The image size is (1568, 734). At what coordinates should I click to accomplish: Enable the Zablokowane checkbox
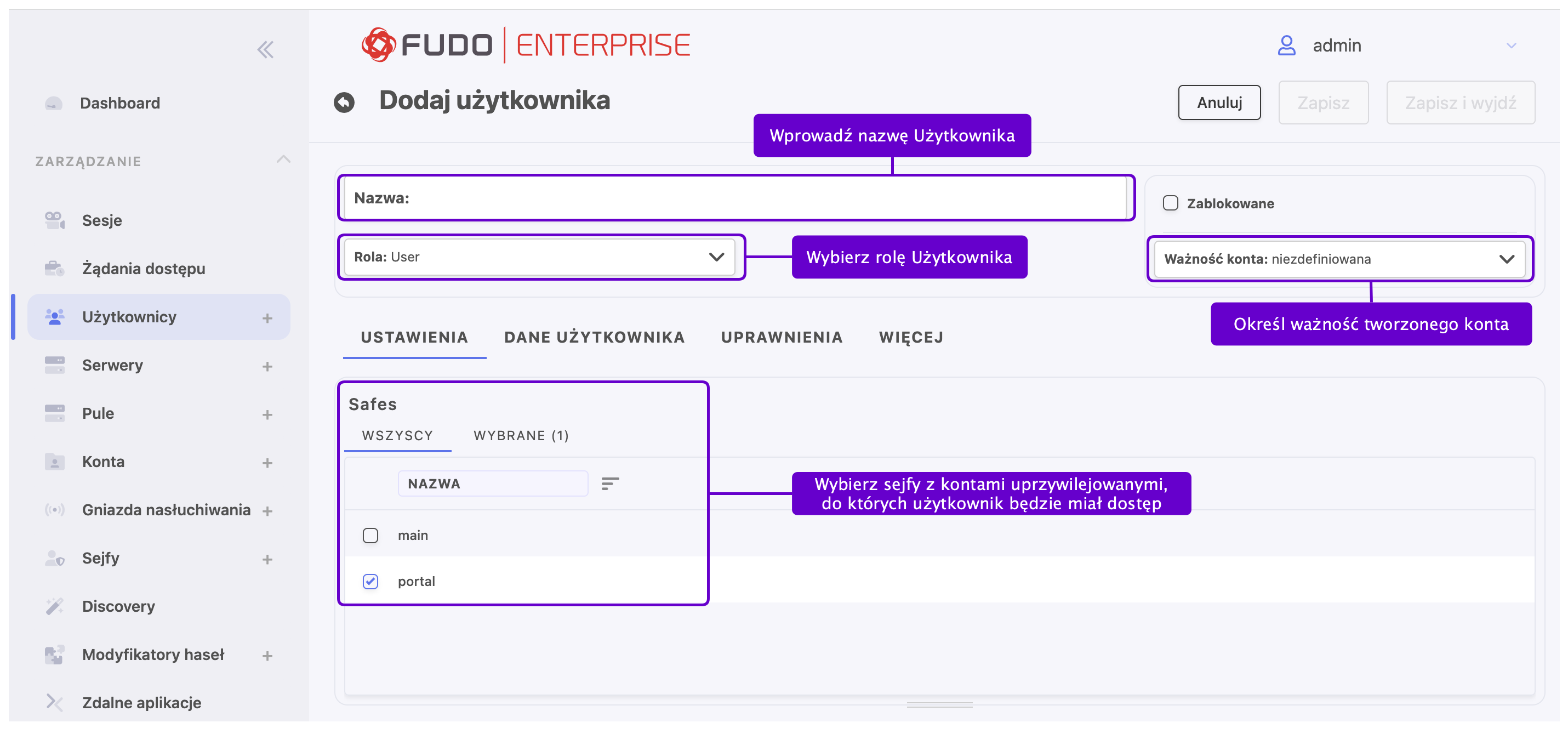pyautogui.click(x=1170, y=203)
